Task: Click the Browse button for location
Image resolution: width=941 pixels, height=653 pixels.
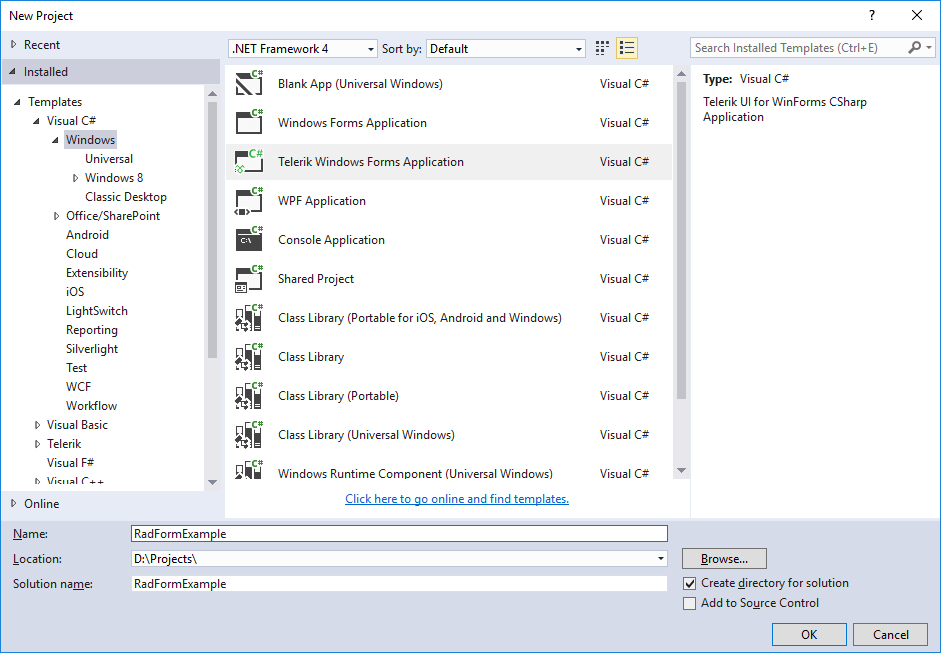Action: pos(723,558)
